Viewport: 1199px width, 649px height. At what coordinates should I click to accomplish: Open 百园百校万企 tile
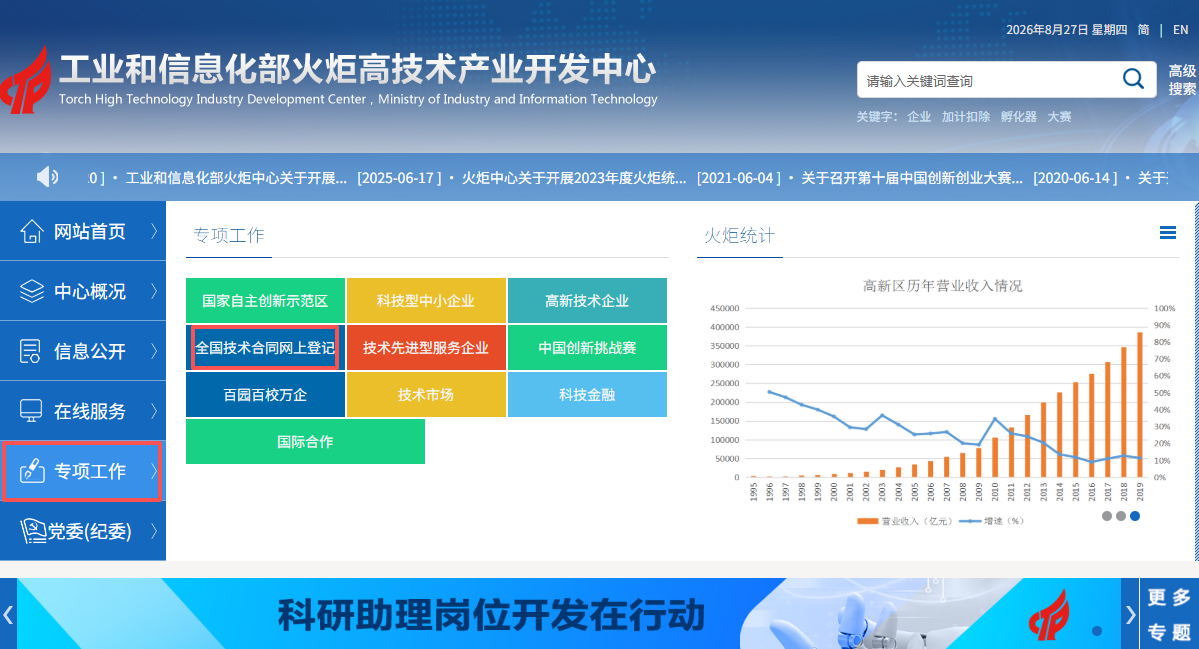(265, 394)
